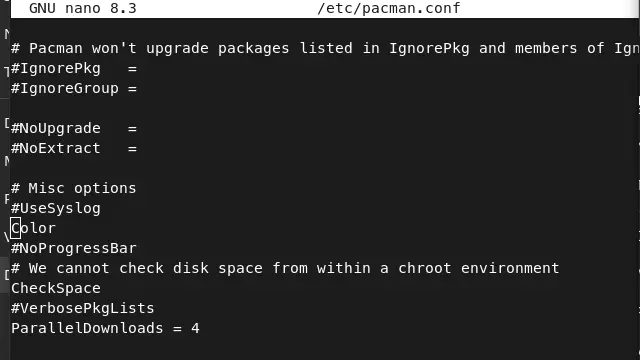Click the #IgnoreGroup line

point(73,89)
